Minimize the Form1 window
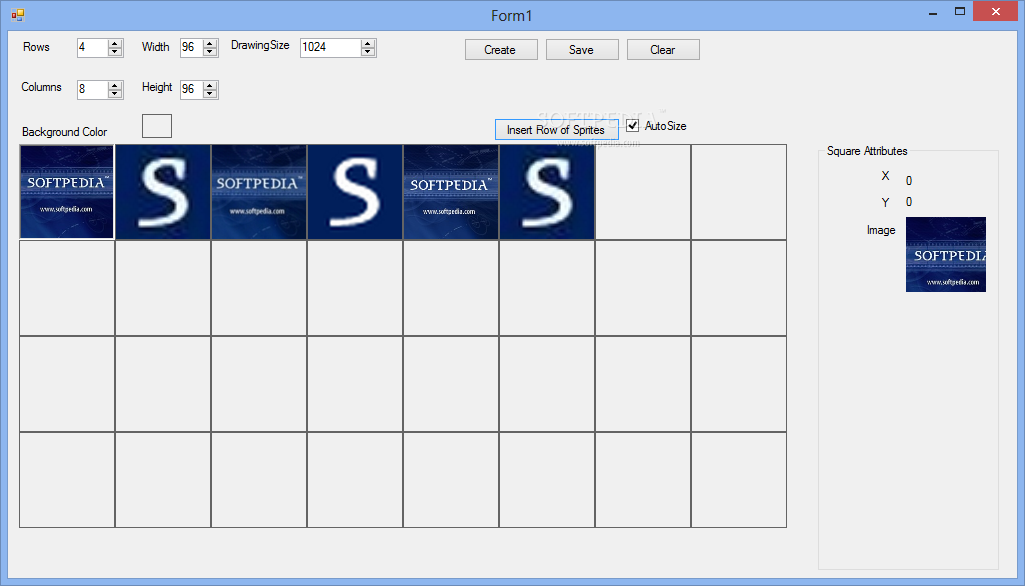The width and height of the screenshot is (1025, 586). (933, 12)
